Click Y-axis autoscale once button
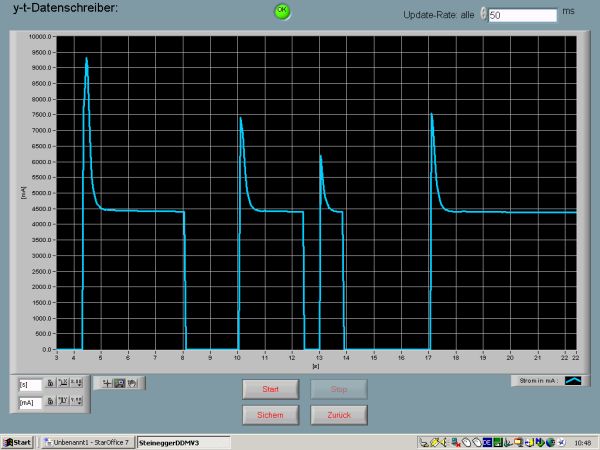The image size is (600, 450). click(64, 401)
